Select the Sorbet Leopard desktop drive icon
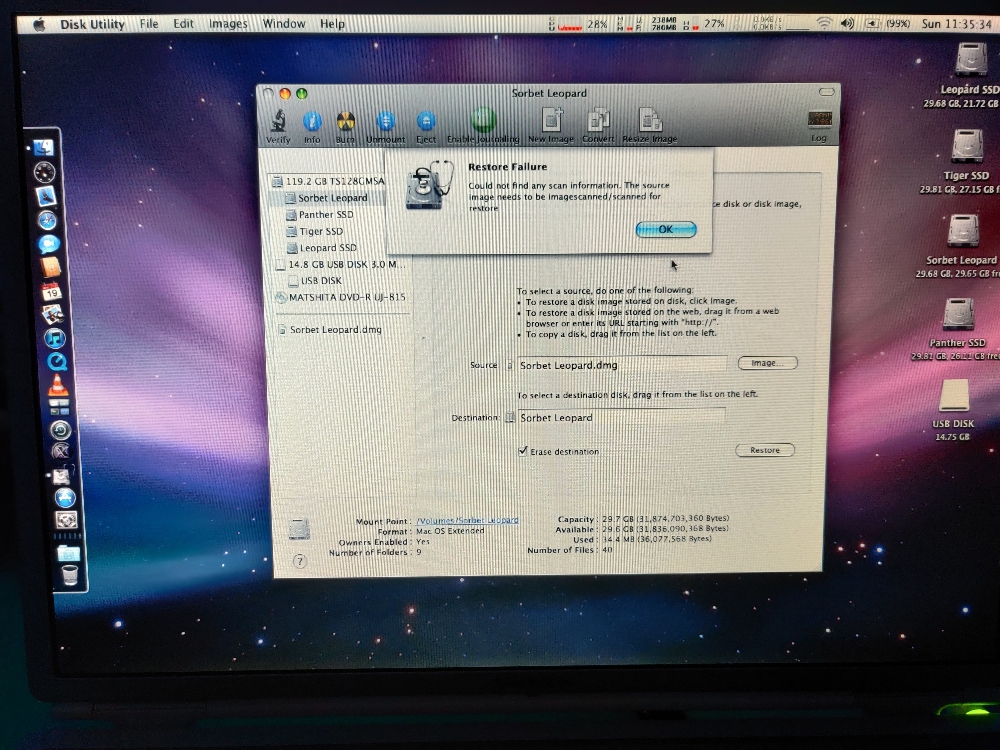 (962, 232)
